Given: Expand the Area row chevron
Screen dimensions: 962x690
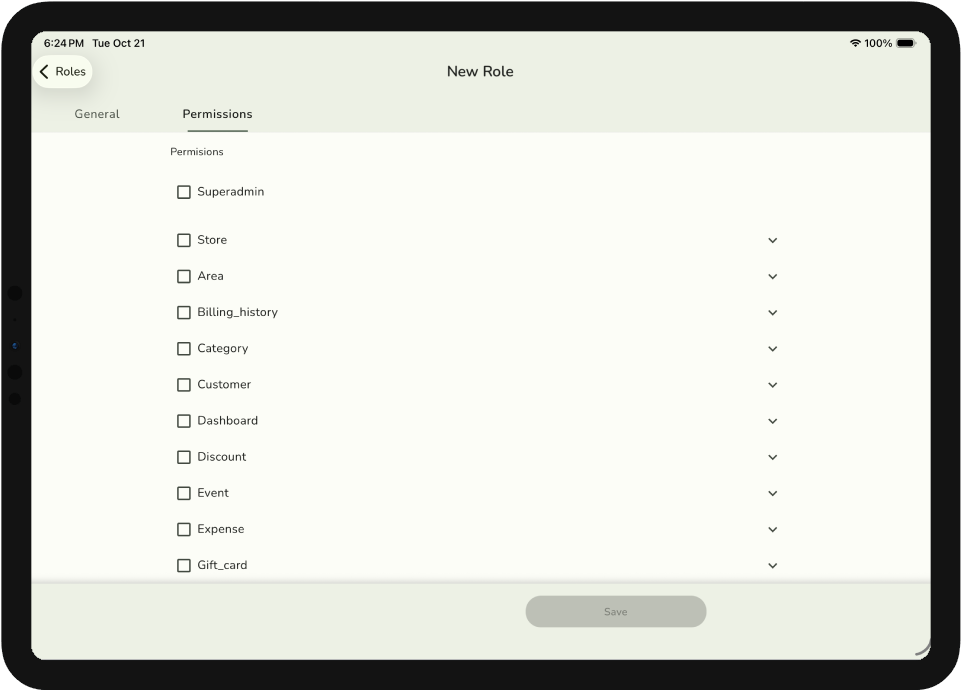Looking at the screenshot, I should coord(772,276).
